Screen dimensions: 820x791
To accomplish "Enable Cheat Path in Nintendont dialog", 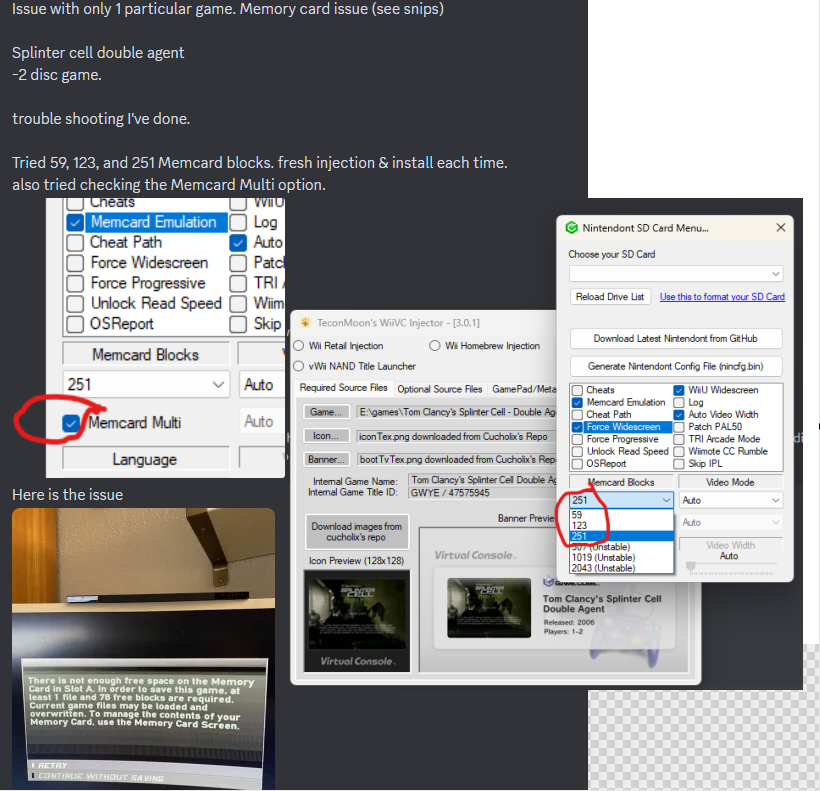I will pos(577,415).
